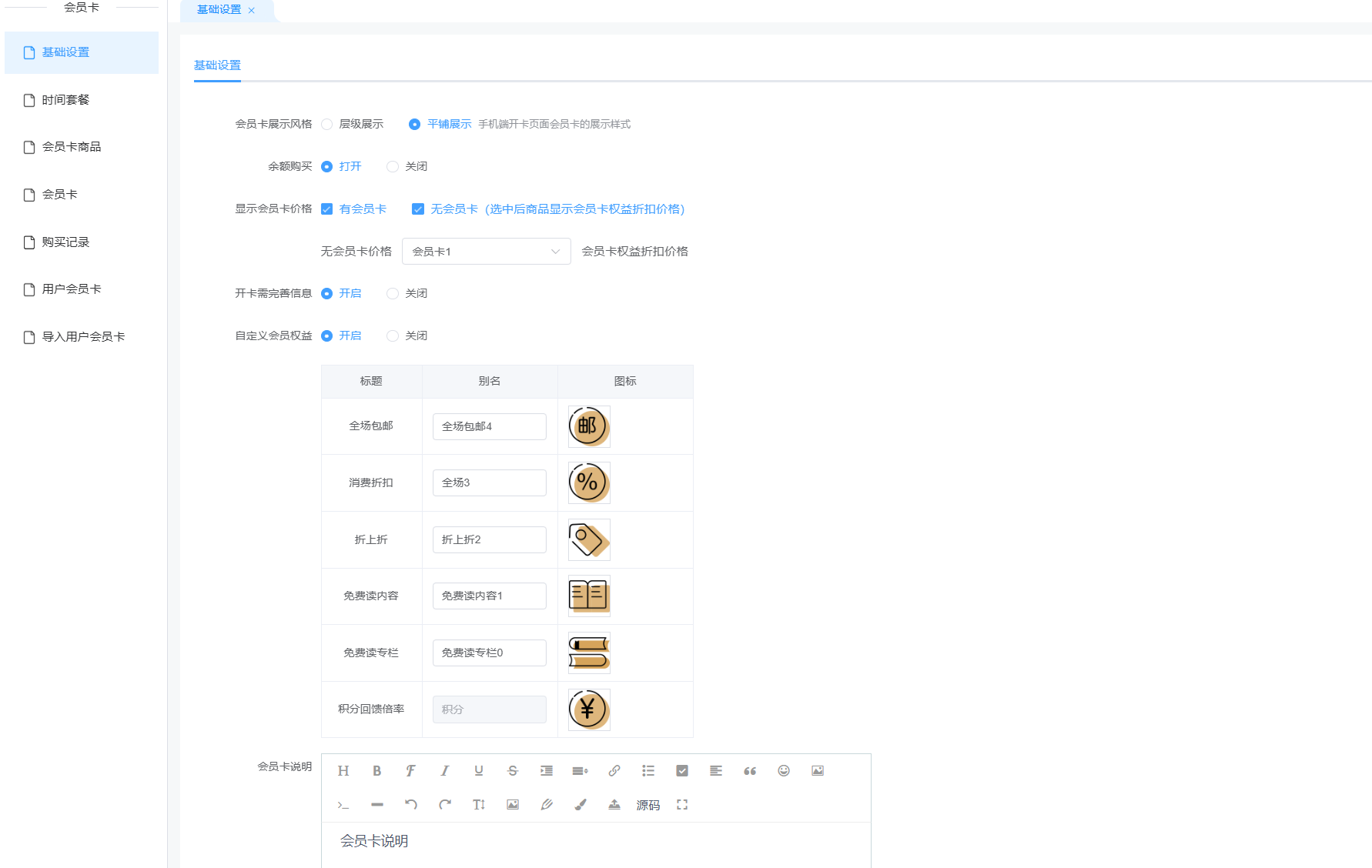Select the format brush icon in editor

click(x=581, y=805)
